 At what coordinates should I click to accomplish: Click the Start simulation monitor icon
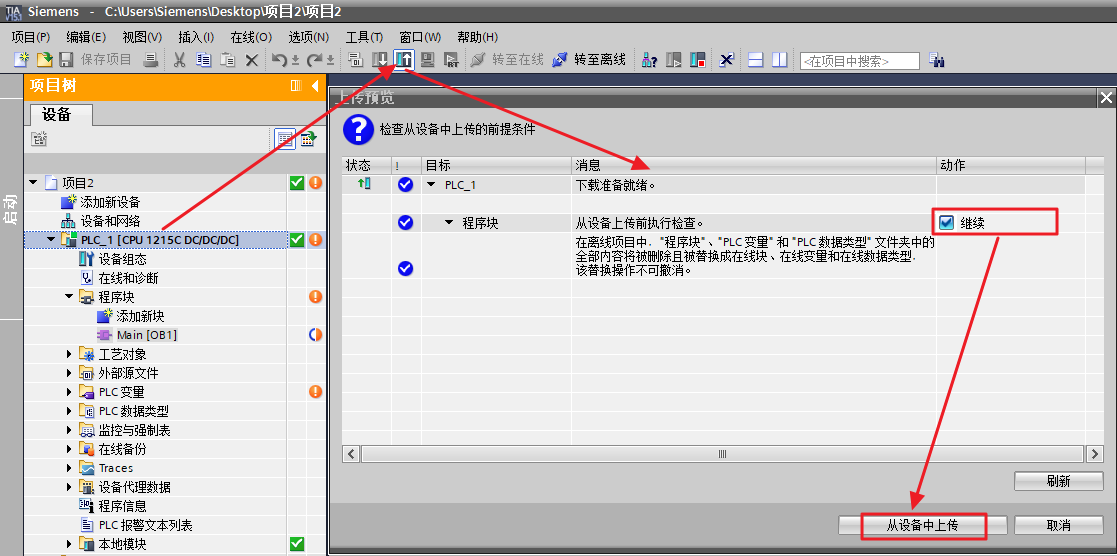[427, 60]
